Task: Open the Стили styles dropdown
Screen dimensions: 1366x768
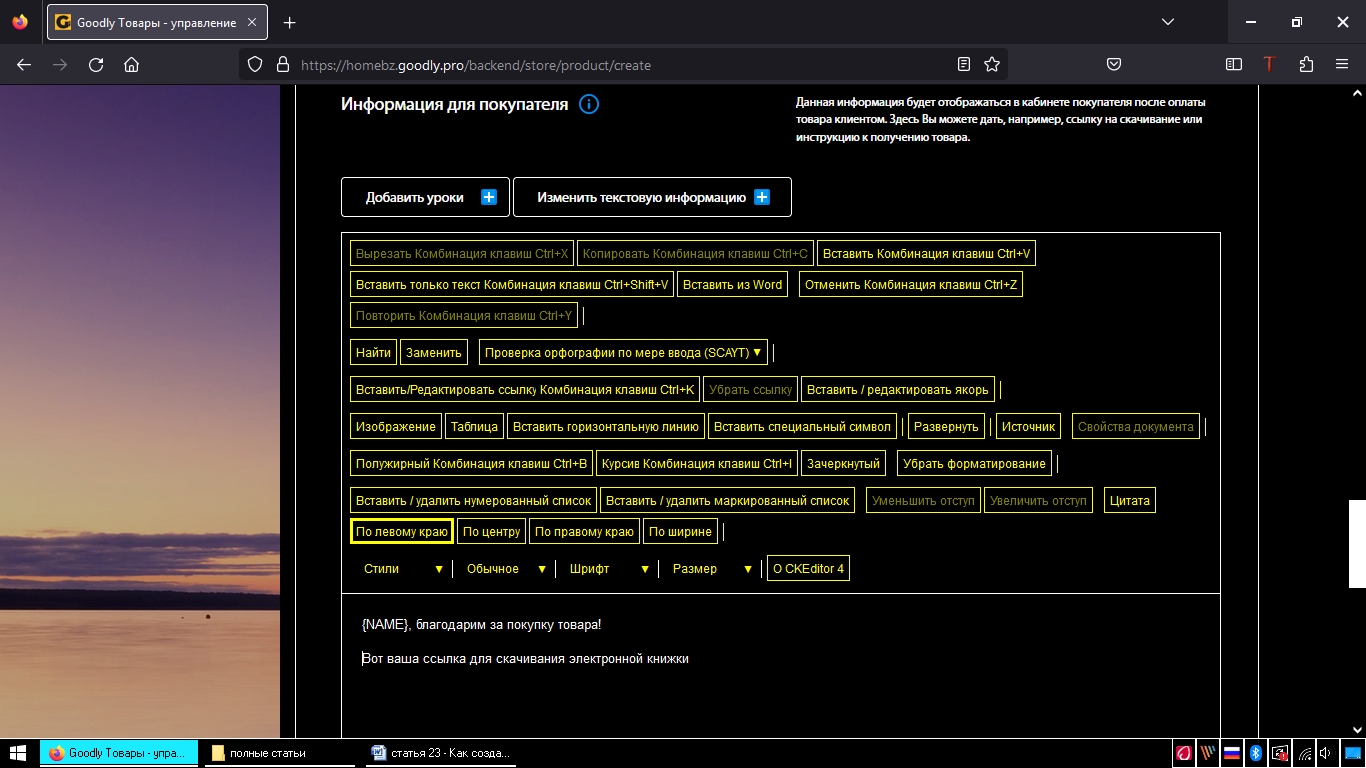Action: pos(403,569)
